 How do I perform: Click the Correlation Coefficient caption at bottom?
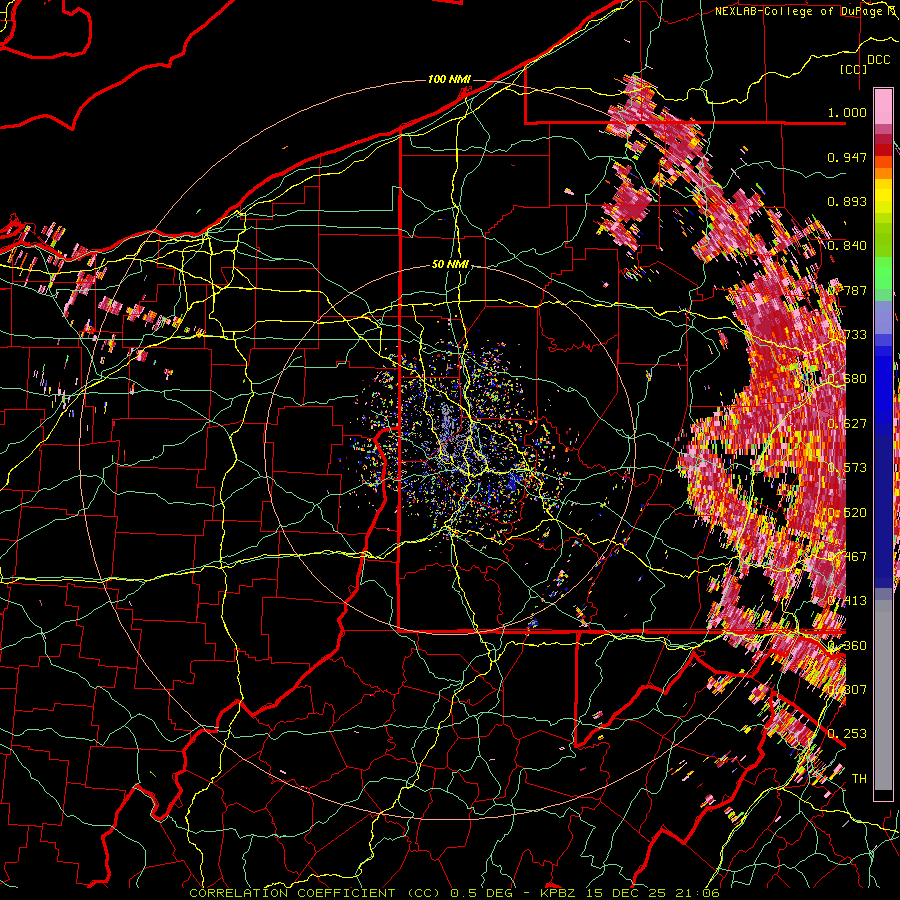pyautogui.click(x=454, y=893)
